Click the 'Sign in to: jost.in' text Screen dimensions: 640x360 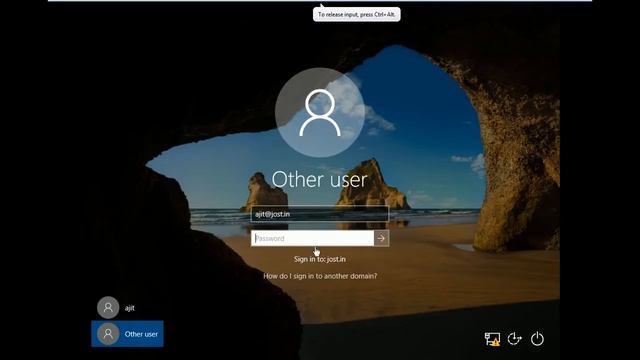(x=320, y=259)
